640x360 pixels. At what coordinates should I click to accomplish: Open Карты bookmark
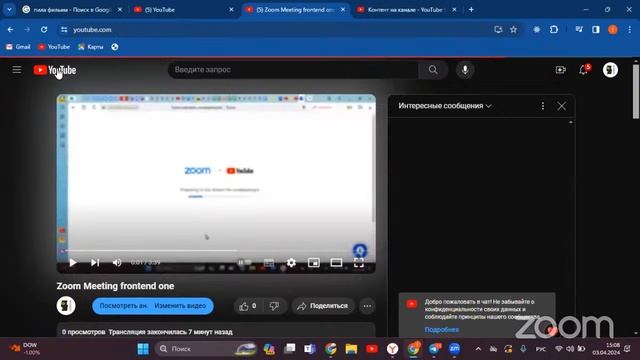tap(91, 47)
